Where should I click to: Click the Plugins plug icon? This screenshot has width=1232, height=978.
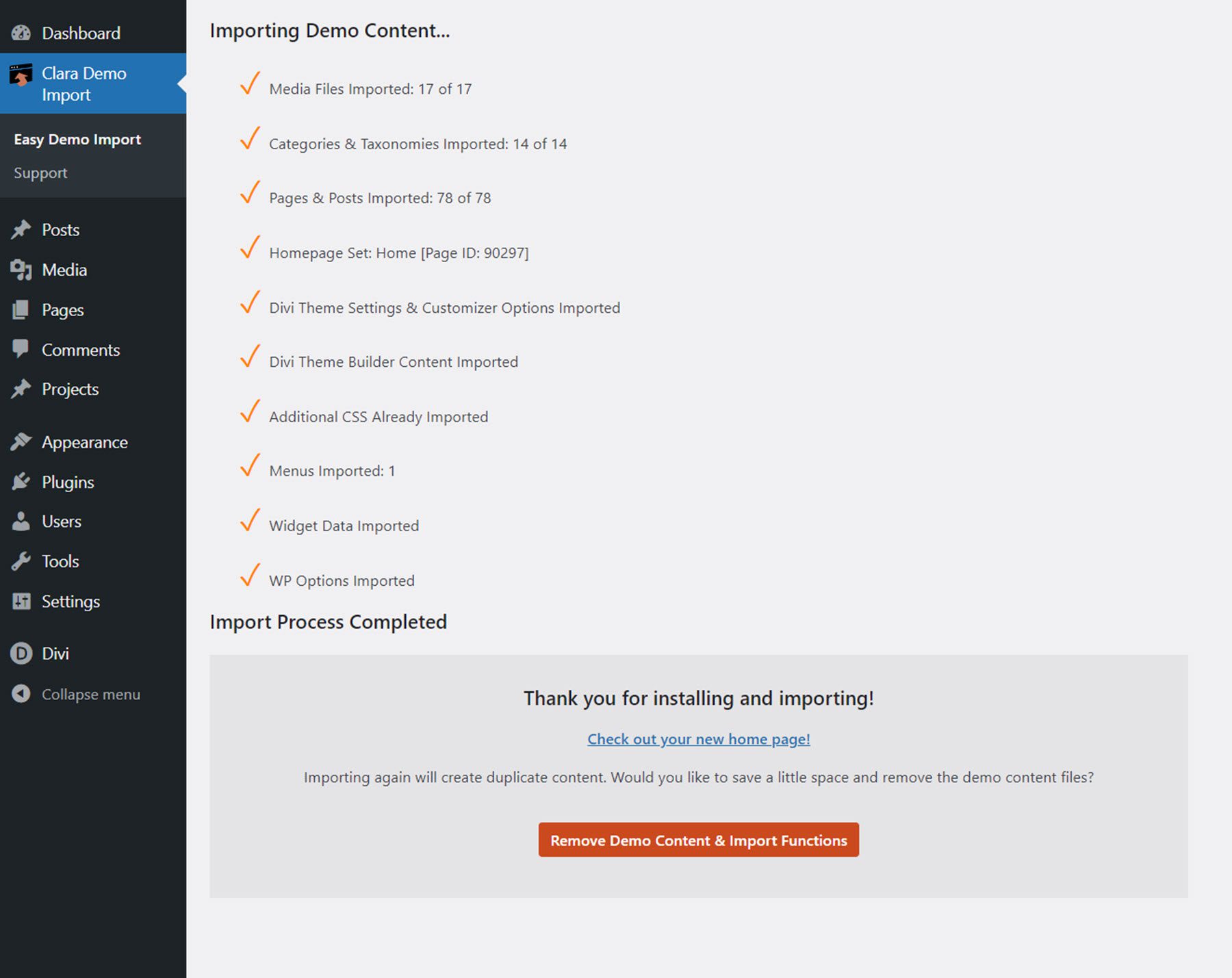pos(21,482)
